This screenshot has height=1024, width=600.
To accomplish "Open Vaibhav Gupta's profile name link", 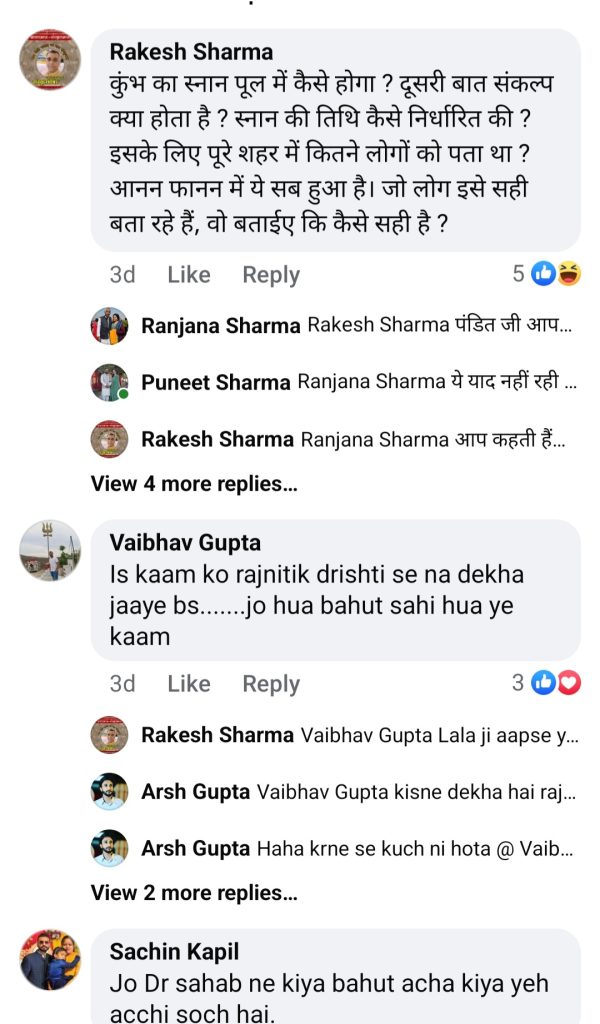I will click(185, 543).
